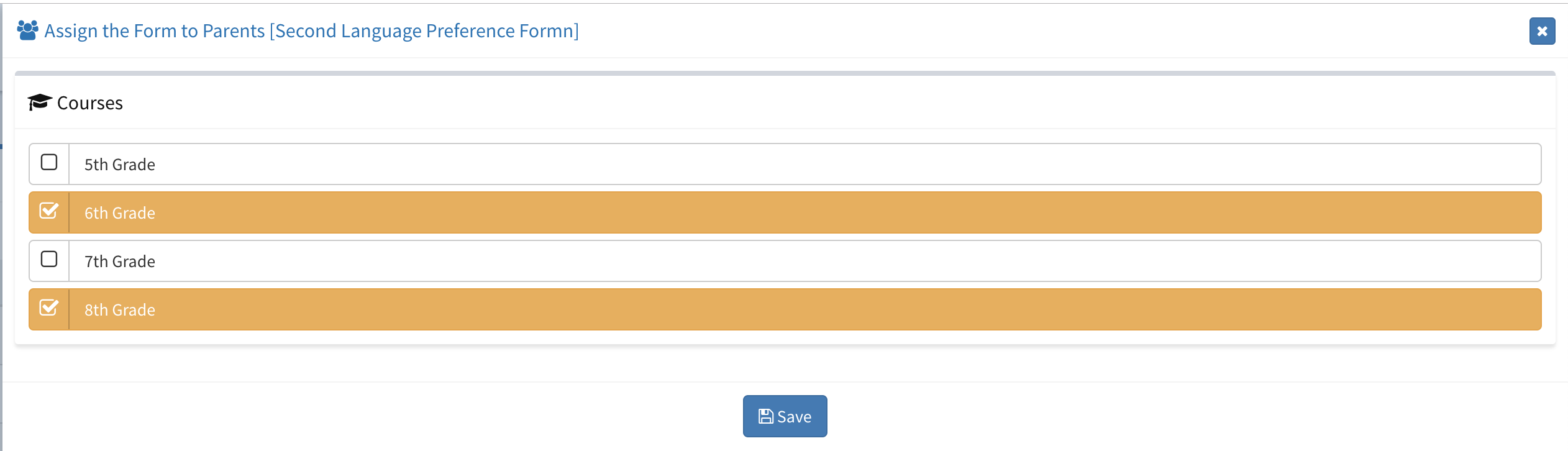Viewport: 1568px width, 451px height.
Task: Click the Courses panel heading text
Action: point(90,102)
